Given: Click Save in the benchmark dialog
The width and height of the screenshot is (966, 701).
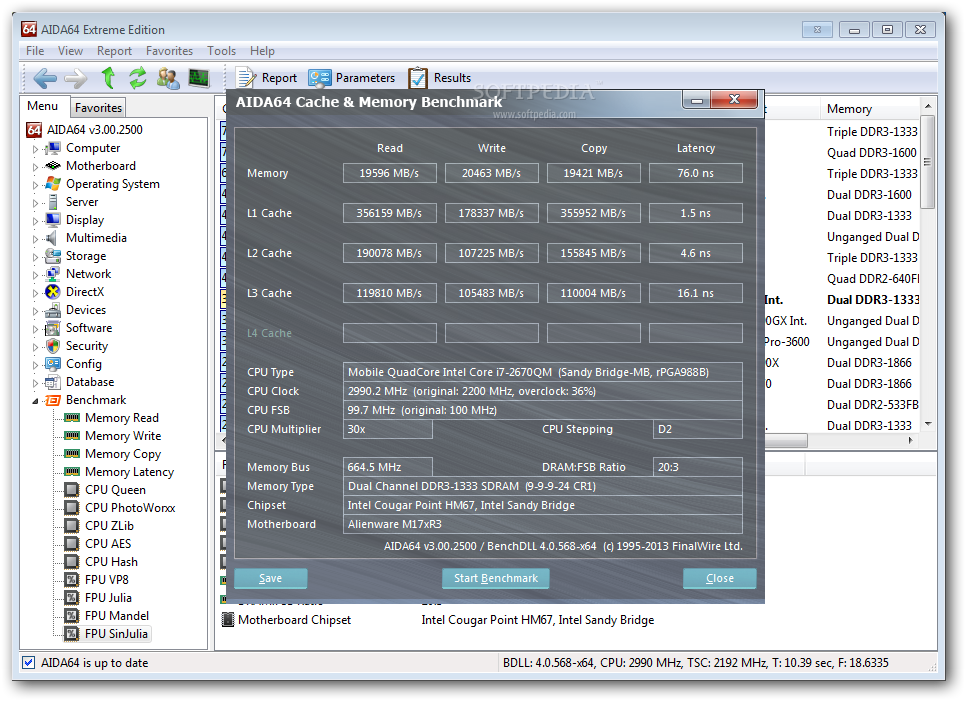Looking at the screenshot, I should click(270, 578).
